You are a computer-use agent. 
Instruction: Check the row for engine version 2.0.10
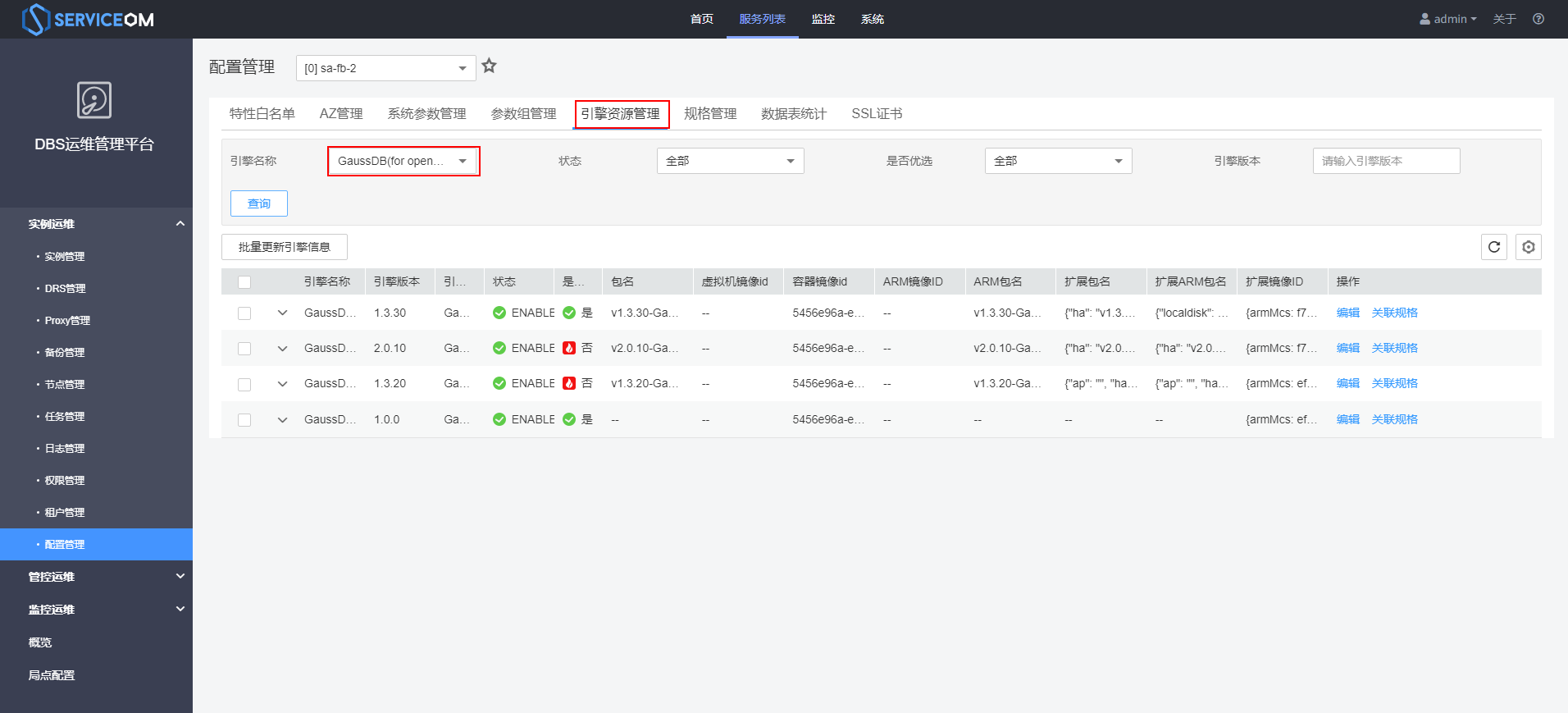coord(244,349)
